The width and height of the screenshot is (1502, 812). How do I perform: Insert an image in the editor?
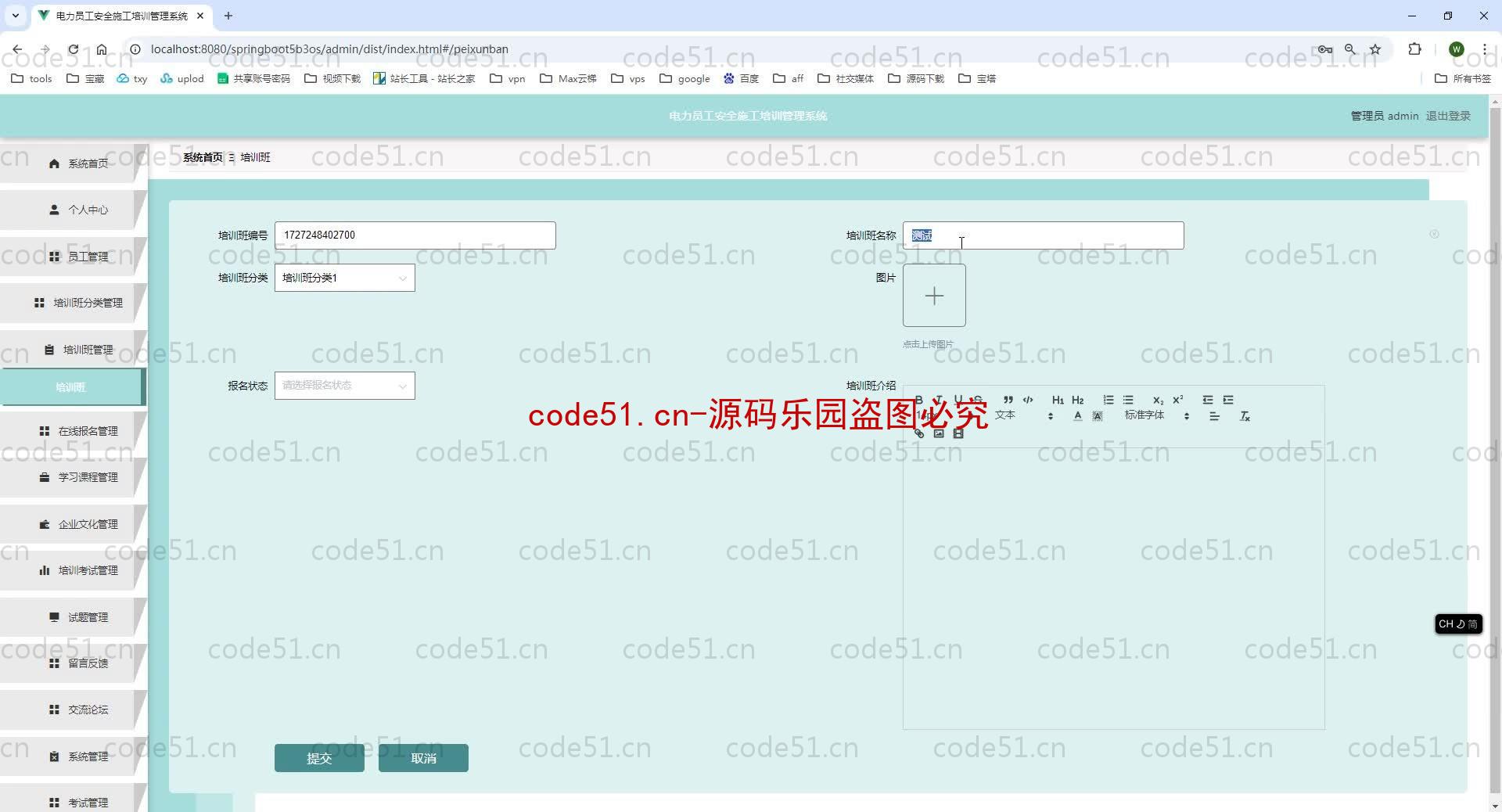point(939,433)
